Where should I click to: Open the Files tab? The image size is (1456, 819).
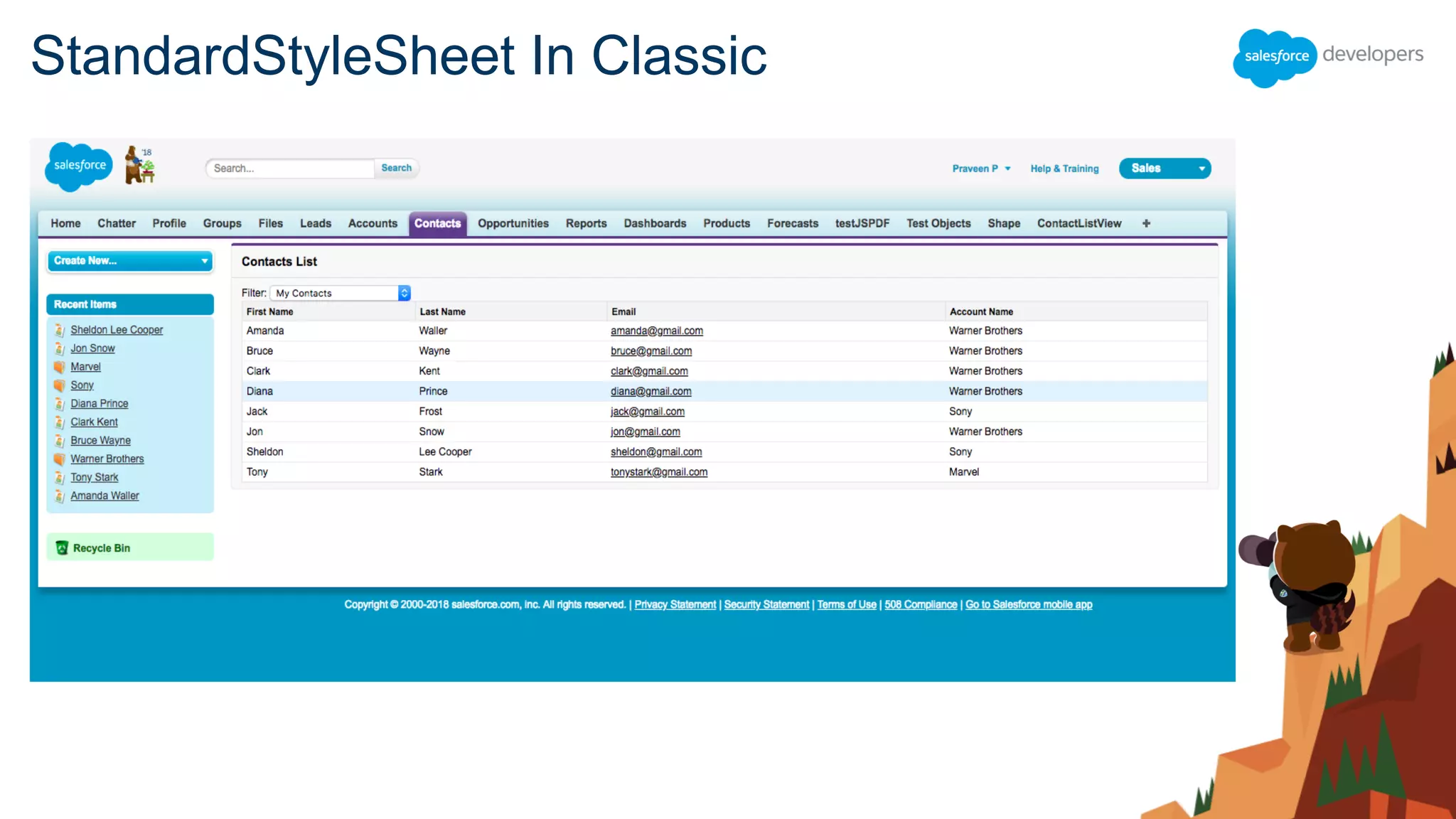(x=271, y=223)
